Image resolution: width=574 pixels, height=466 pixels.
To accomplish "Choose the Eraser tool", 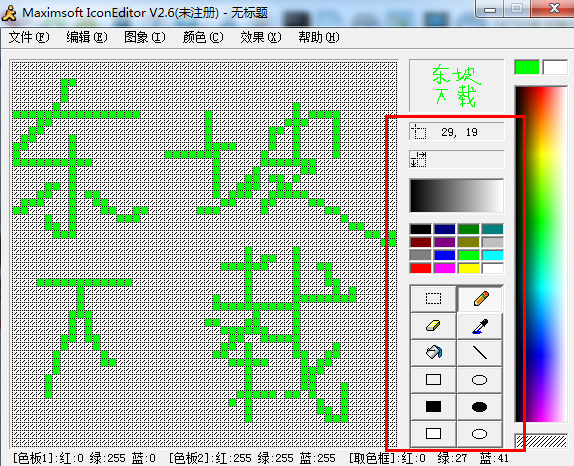I will (x=433, y=325).
